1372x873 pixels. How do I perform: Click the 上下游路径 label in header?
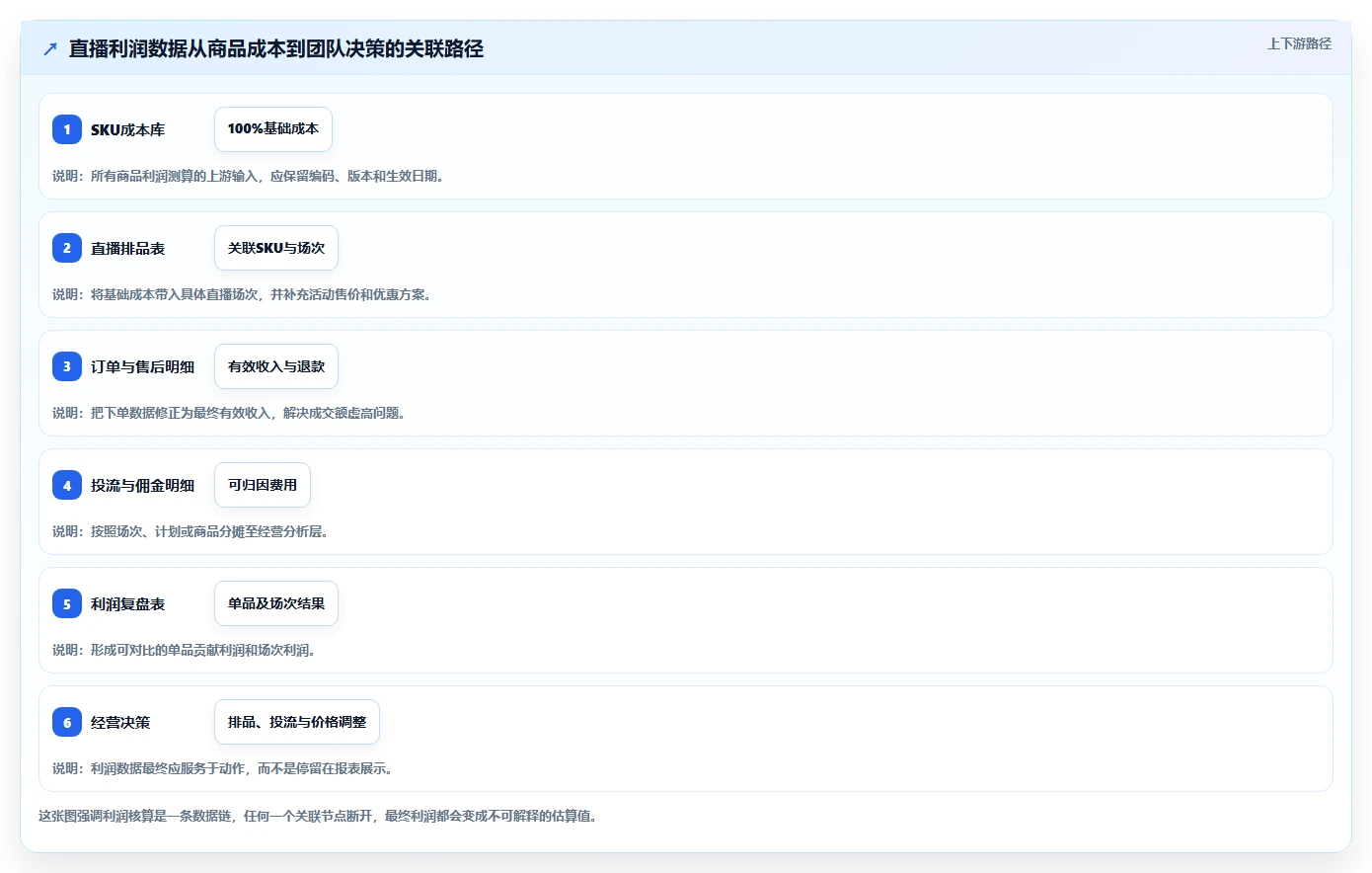point(1299,43)
